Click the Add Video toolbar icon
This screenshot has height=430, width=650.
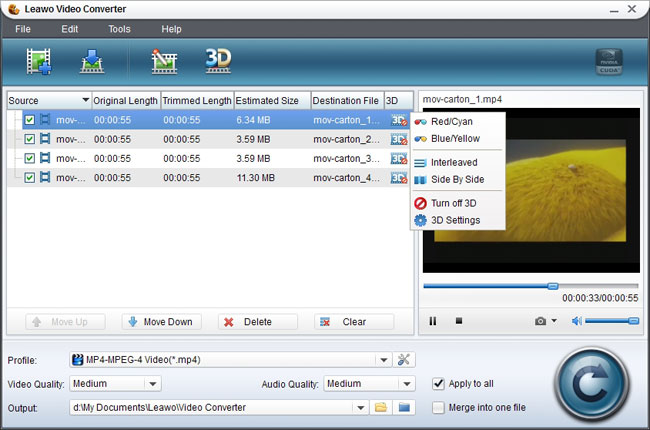point(39,61)
